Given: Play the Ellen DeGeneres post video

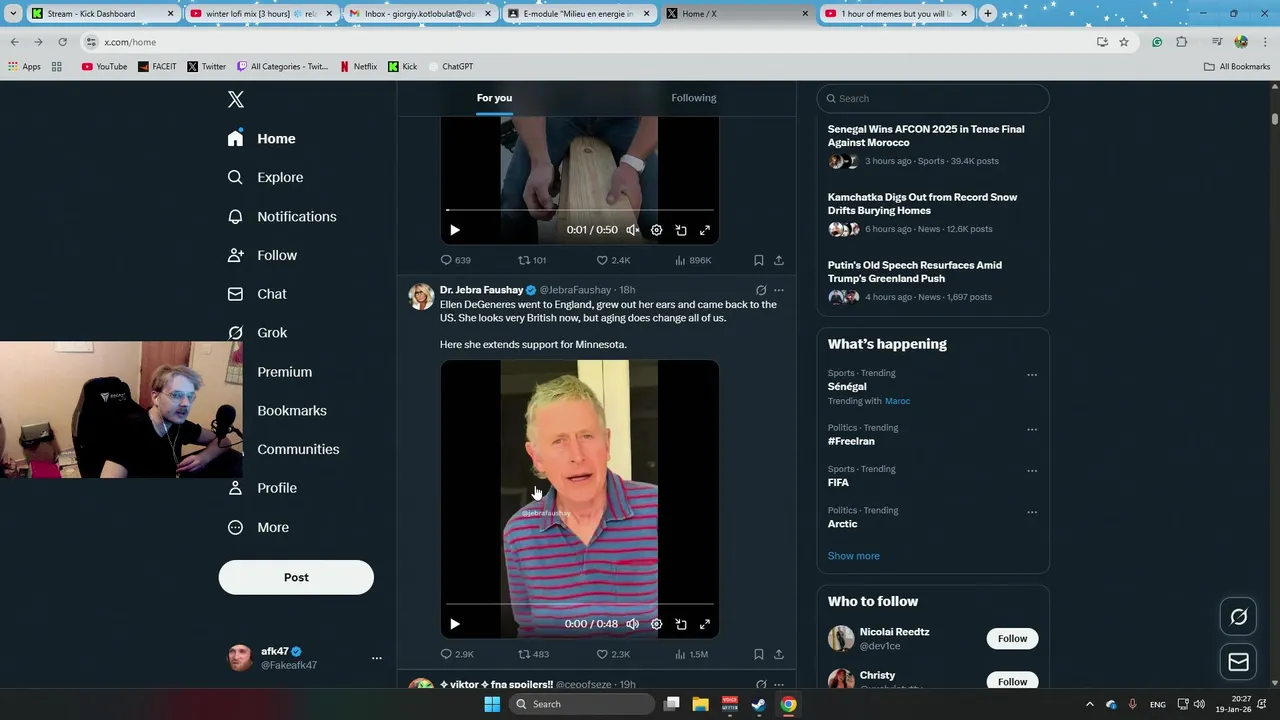Looking at the screenshot, I should point(455,624).
